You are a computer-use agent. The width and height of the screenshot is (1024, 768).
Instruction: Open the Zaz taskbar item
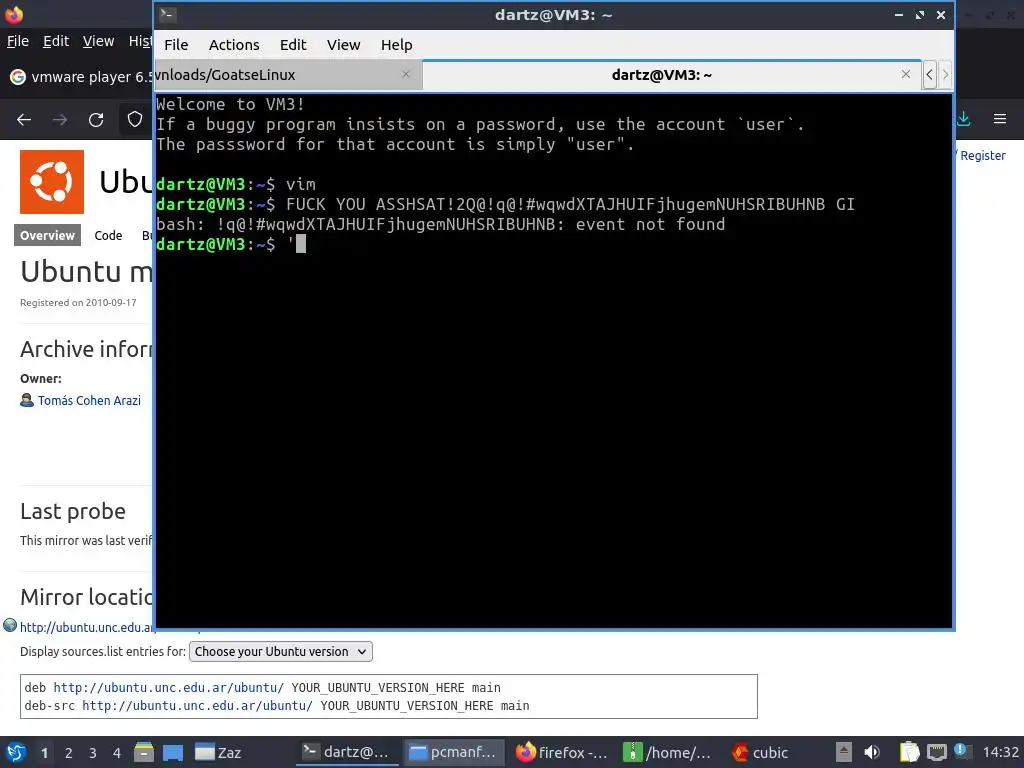pyautogui.click(x=218, y=752)
